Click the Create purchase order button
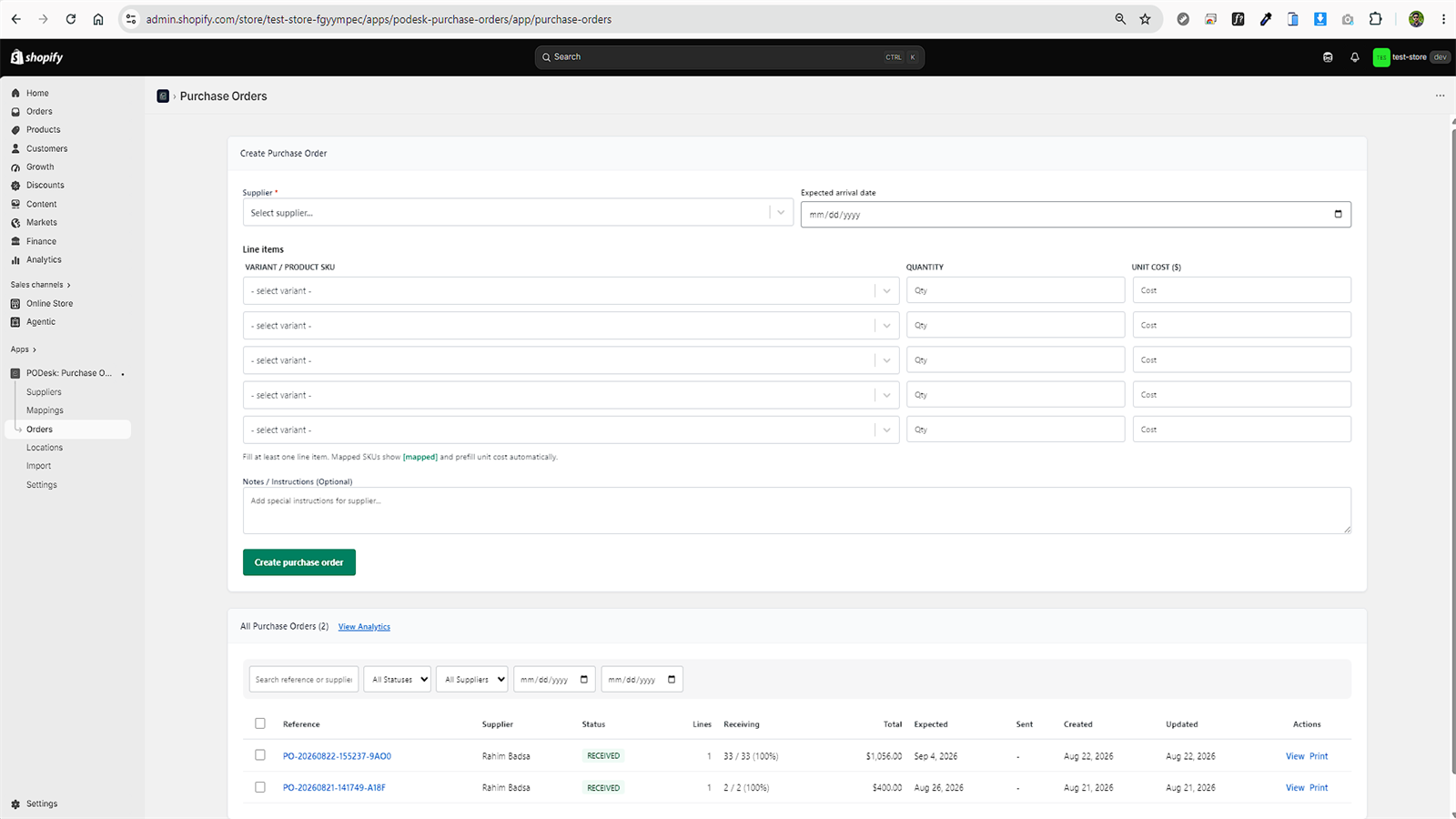Screen dimensions: 1456x819 (x=299, y=562)
